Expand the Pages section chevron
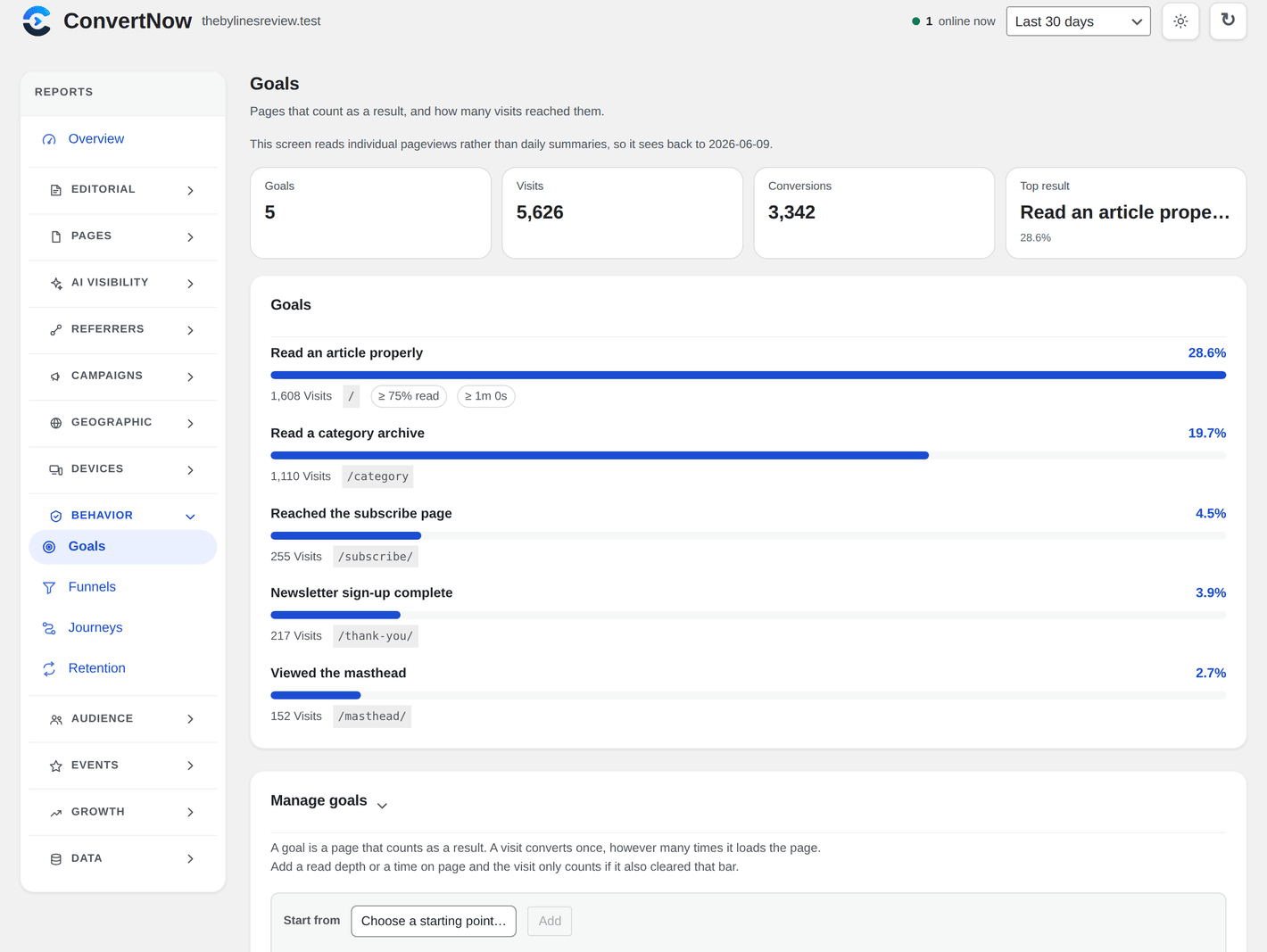Image resolution: width=1267 pixels, height=952 pixels. point(190,236)
